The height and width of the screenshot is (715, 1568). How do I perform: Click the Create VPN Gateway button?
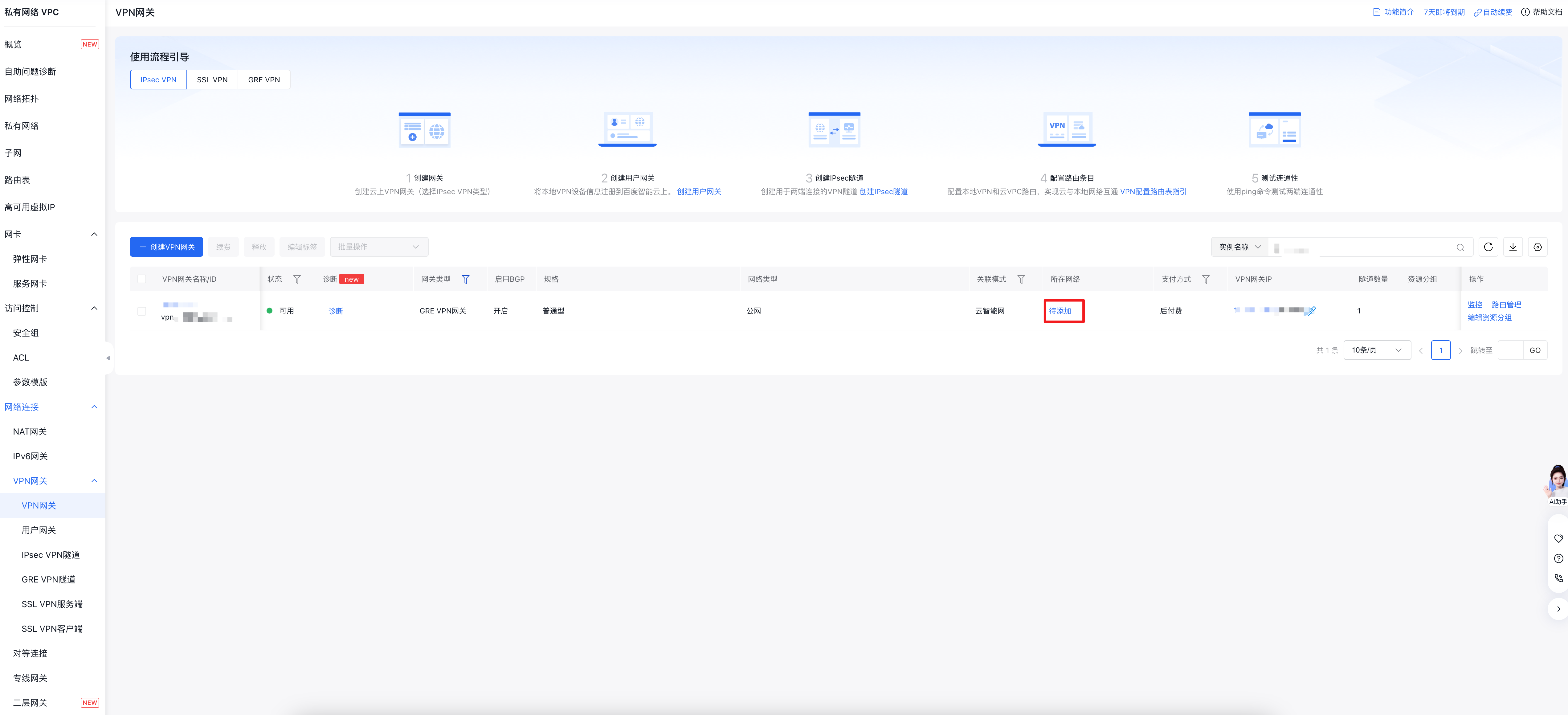pyautogui.click(x=166, y=247)
